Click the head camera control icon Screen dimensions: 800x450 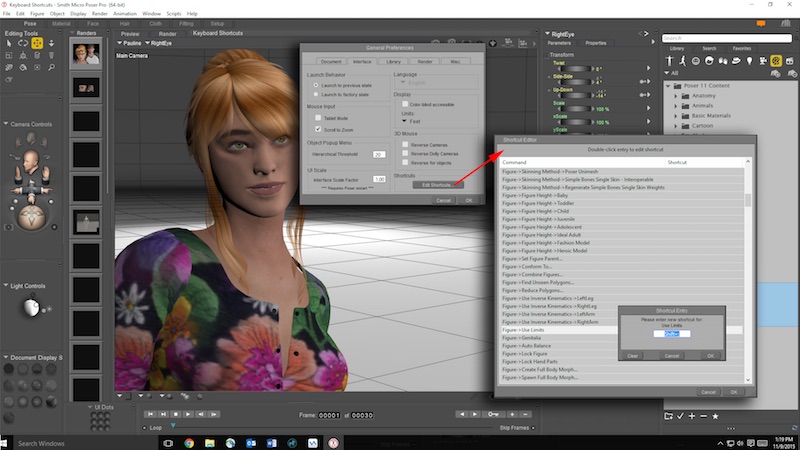(x=31, y=160)
